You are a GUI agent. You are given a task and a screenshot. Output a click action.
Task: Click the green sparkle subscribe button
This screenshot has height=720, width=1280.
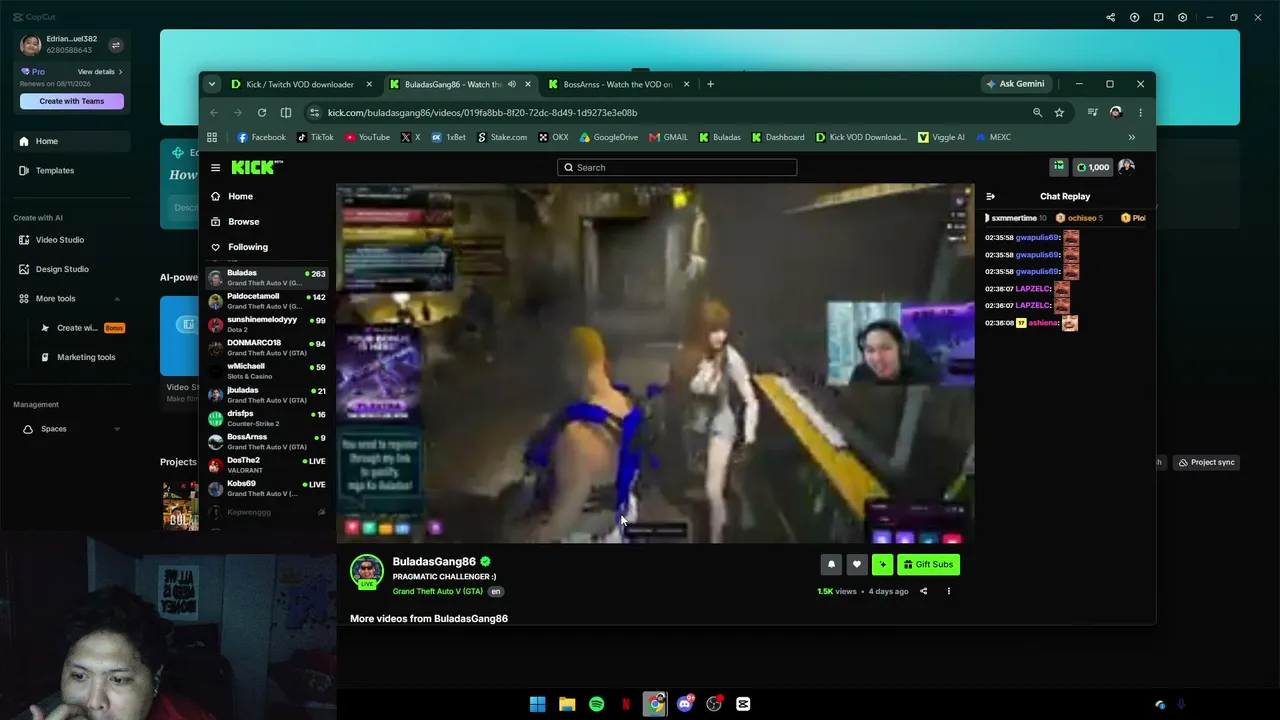pyautogui.click(x=882, y=565)
